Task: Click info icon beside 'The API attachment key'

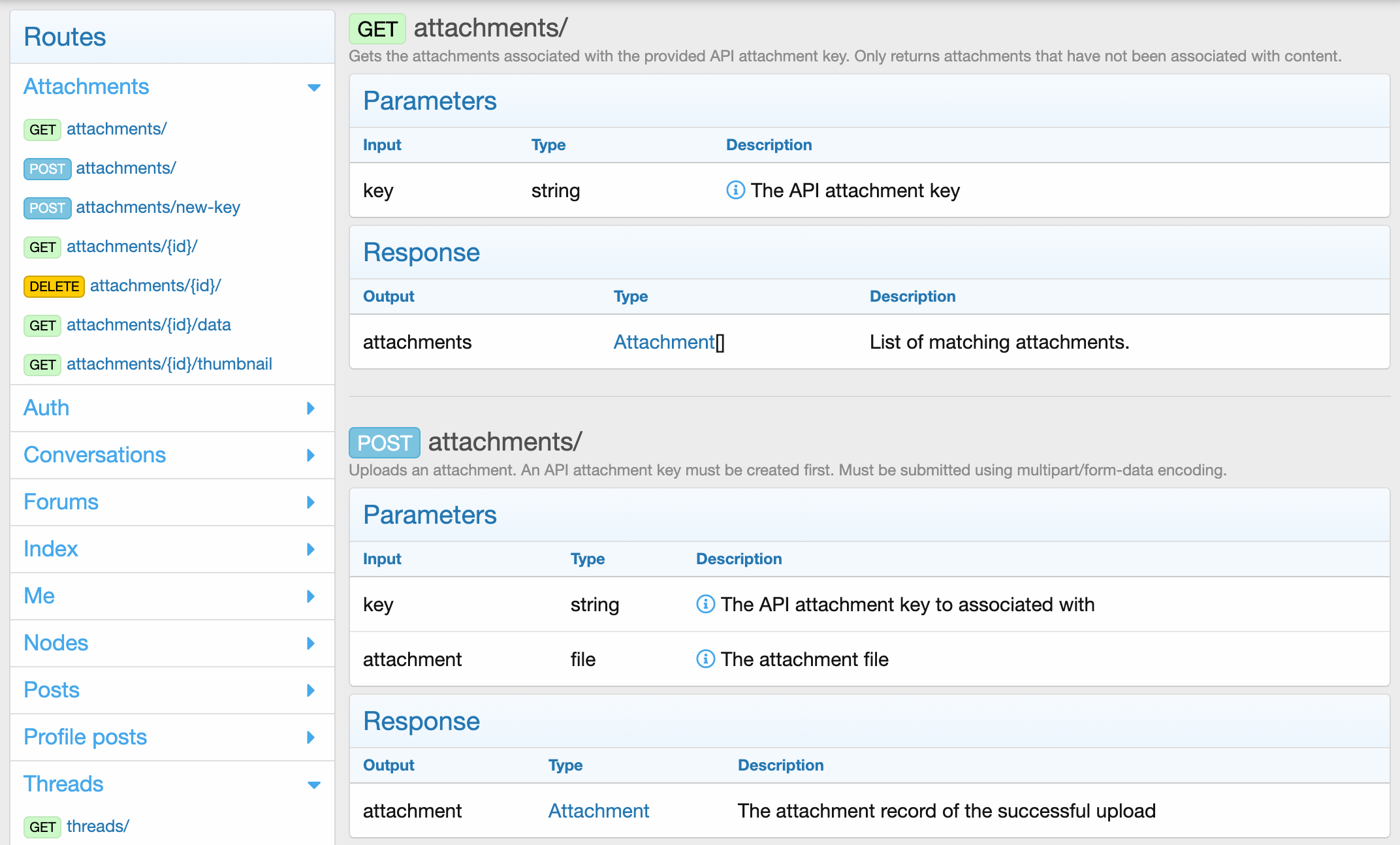Action: coord(735,190)
